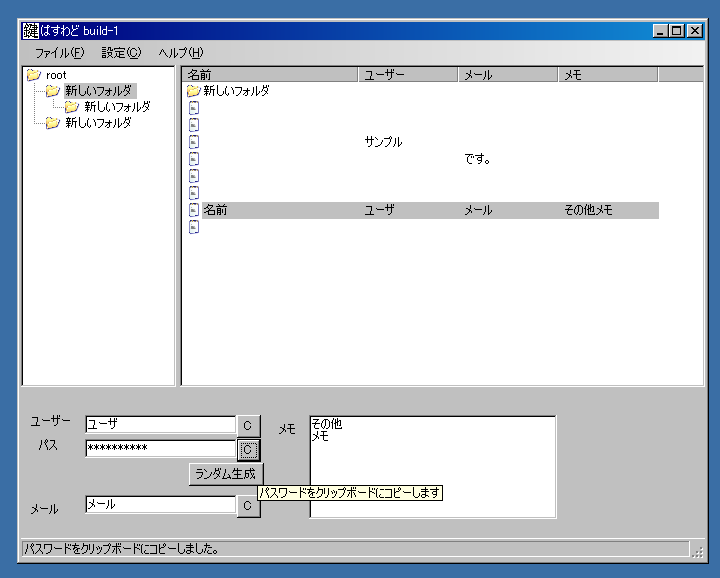The width and height of the screenshot is (720, 578).
Task: Click the resize grip in the status bar
Action: click(697, 549)
